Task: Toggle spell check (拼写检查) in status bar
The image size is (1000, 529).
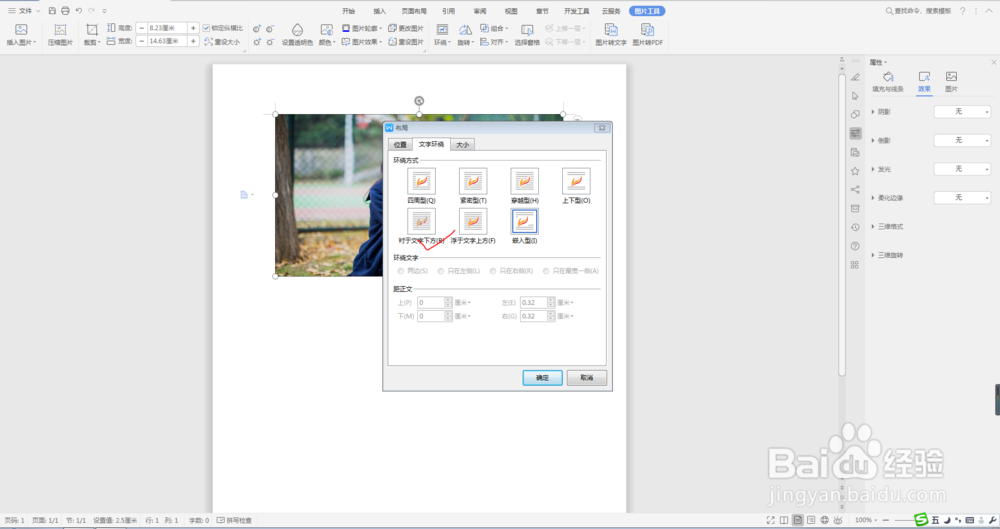Action: 234,520
